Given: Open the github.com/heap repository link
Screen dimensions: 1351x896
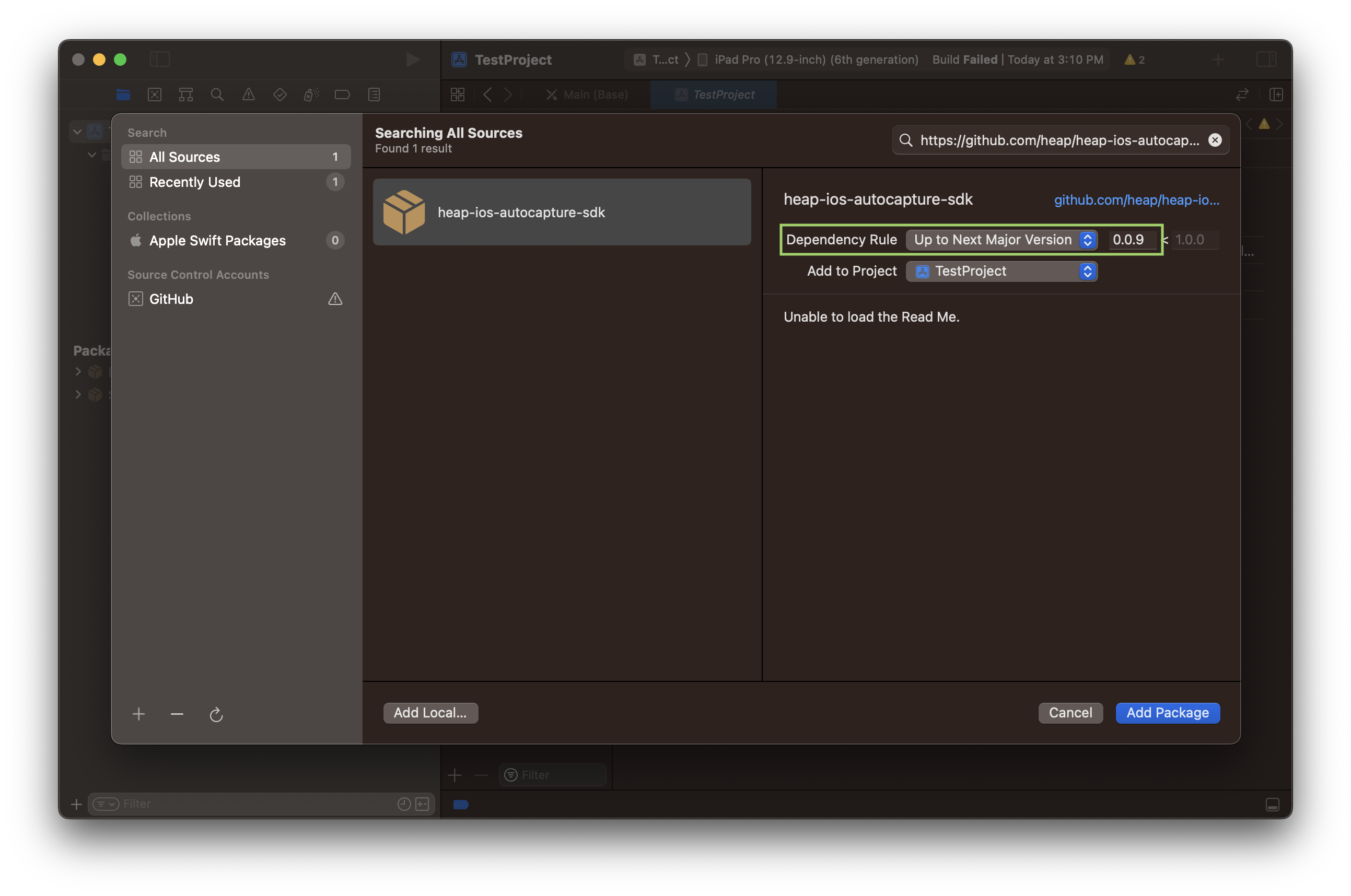Looking at the screenshot, I should tap(1136, 200).
